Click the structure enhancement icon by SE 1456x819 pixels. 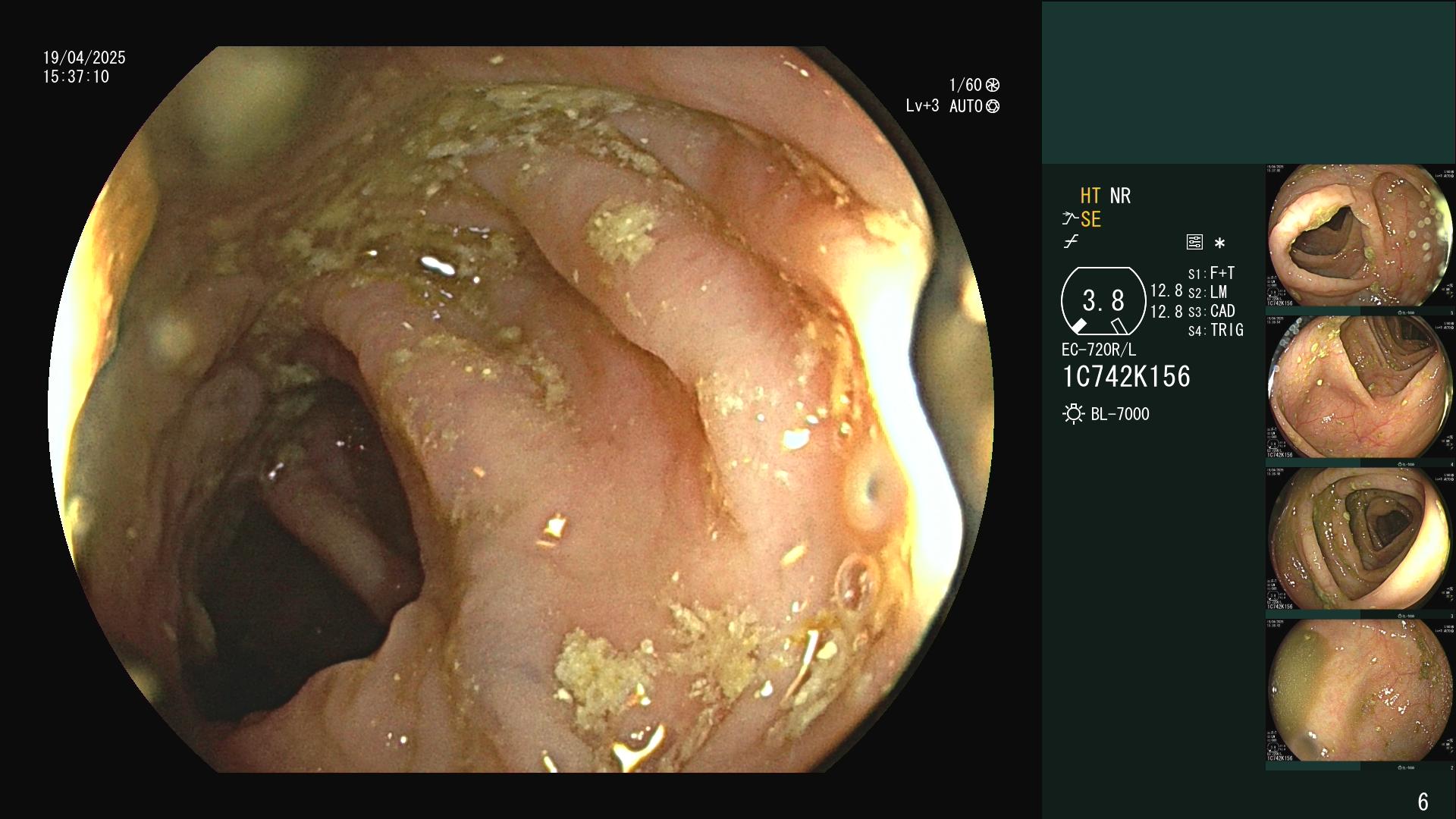(x=1069, y=219)
